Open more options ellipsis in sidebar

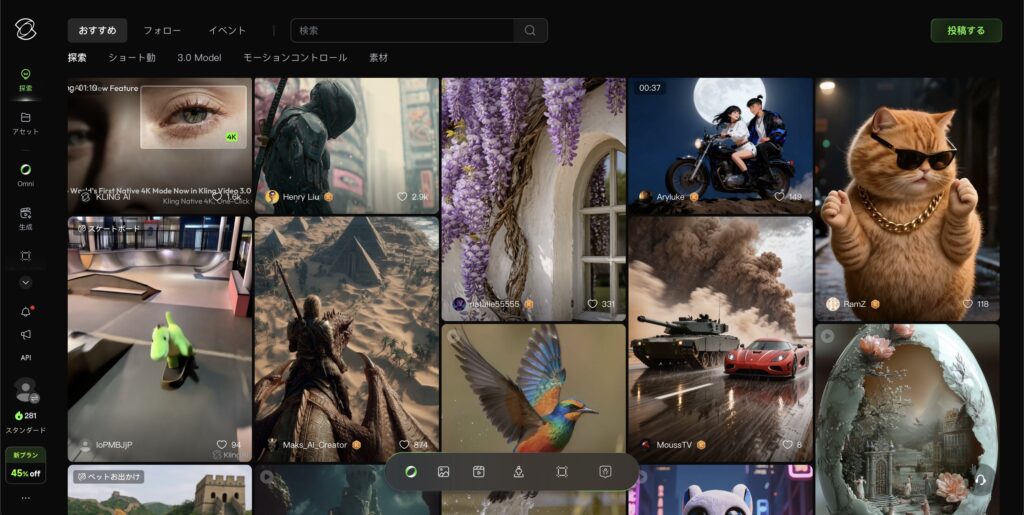(x=25, y=497)
